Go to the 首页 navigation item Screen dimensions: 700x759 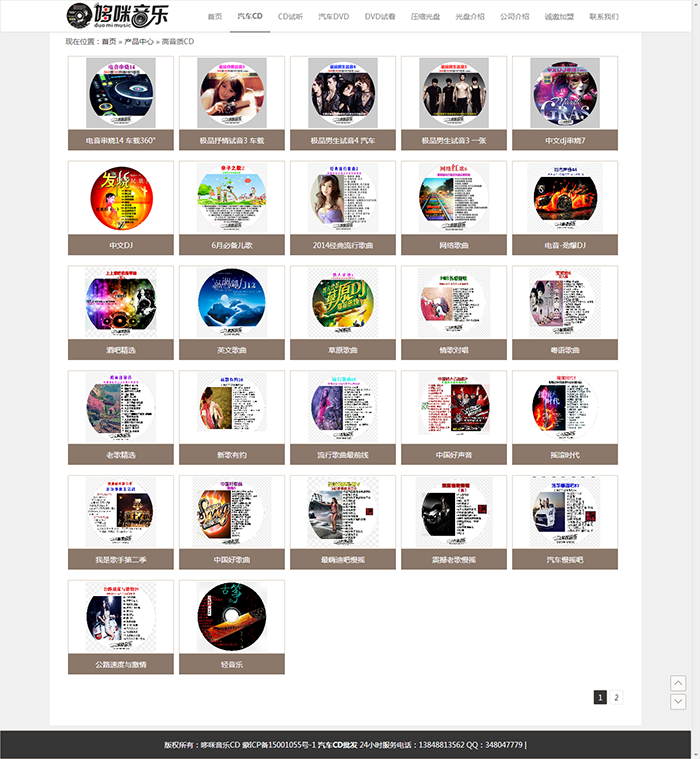point(214,16)
